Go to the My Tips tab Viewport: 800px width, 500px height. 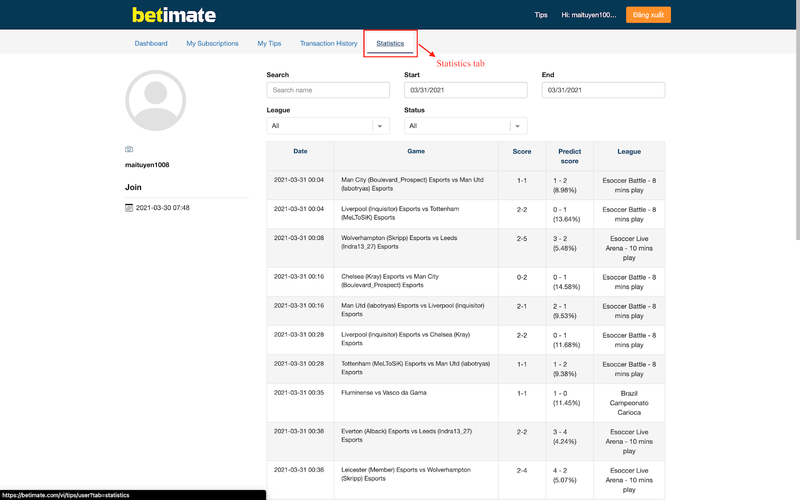(x=269, y=44)
